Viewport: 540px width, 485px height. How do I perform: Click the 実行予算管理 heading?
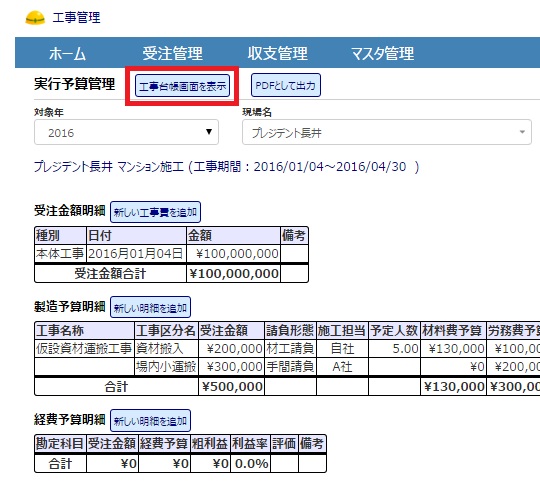[x=74, y=84]
